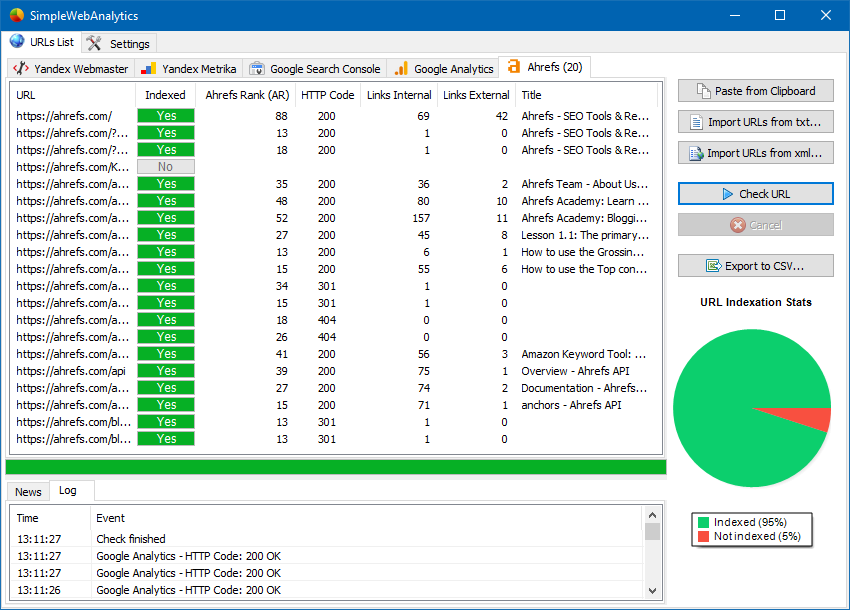Open the Log tab

[68, 491]
